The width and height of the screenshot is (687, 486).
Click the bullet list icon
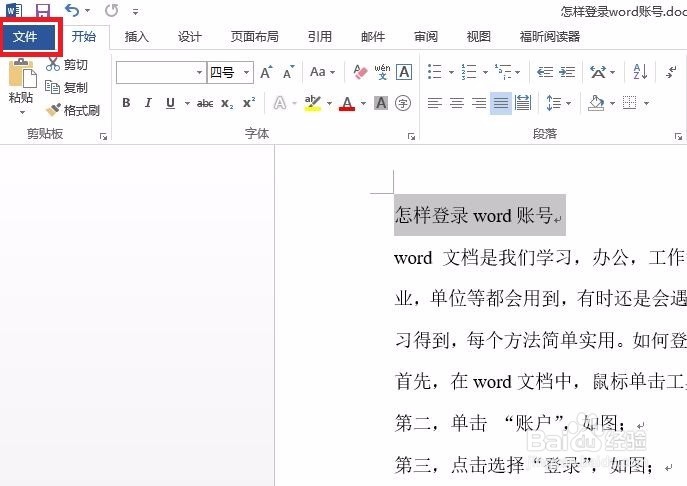[x=435, y=72]
